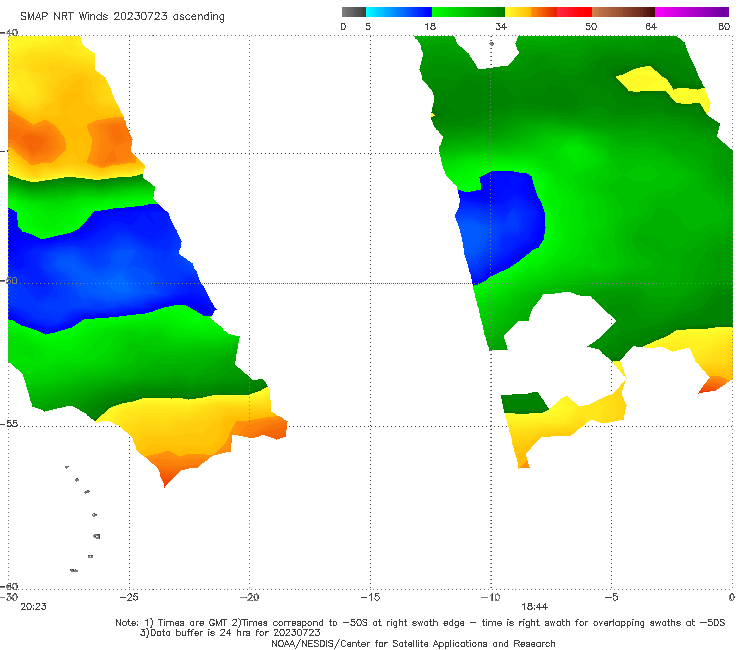Click the green segment of the wind color bar
The height and width of the screenshot is (650, 740).
pos(468,12)
